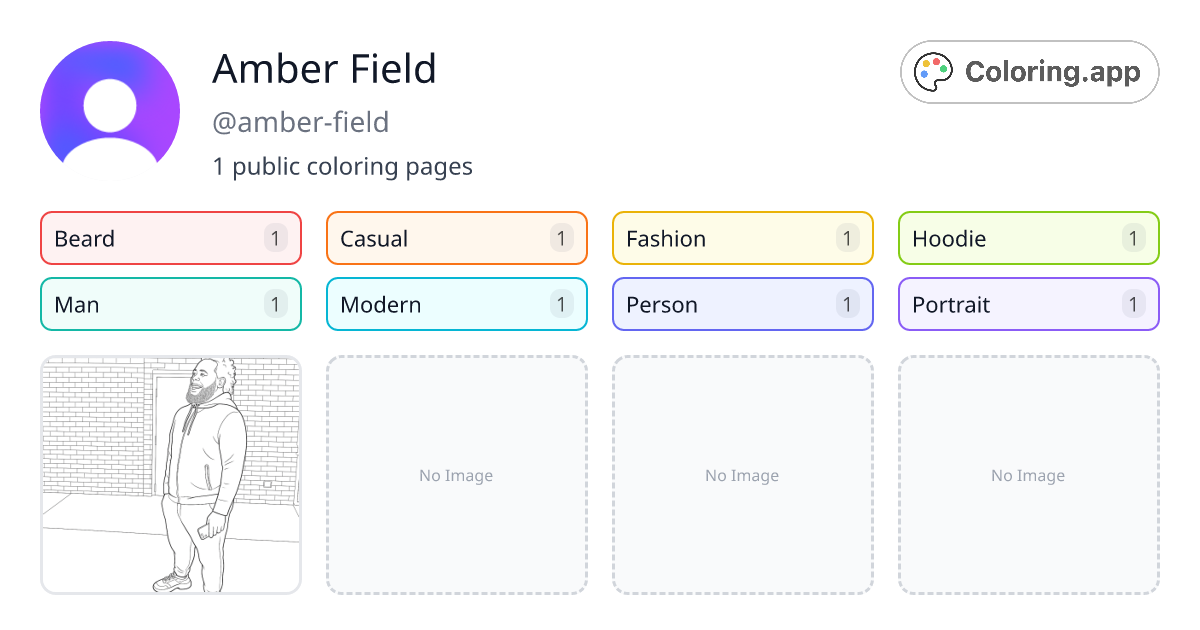Click the @amber-field username

tap(301, 122)
